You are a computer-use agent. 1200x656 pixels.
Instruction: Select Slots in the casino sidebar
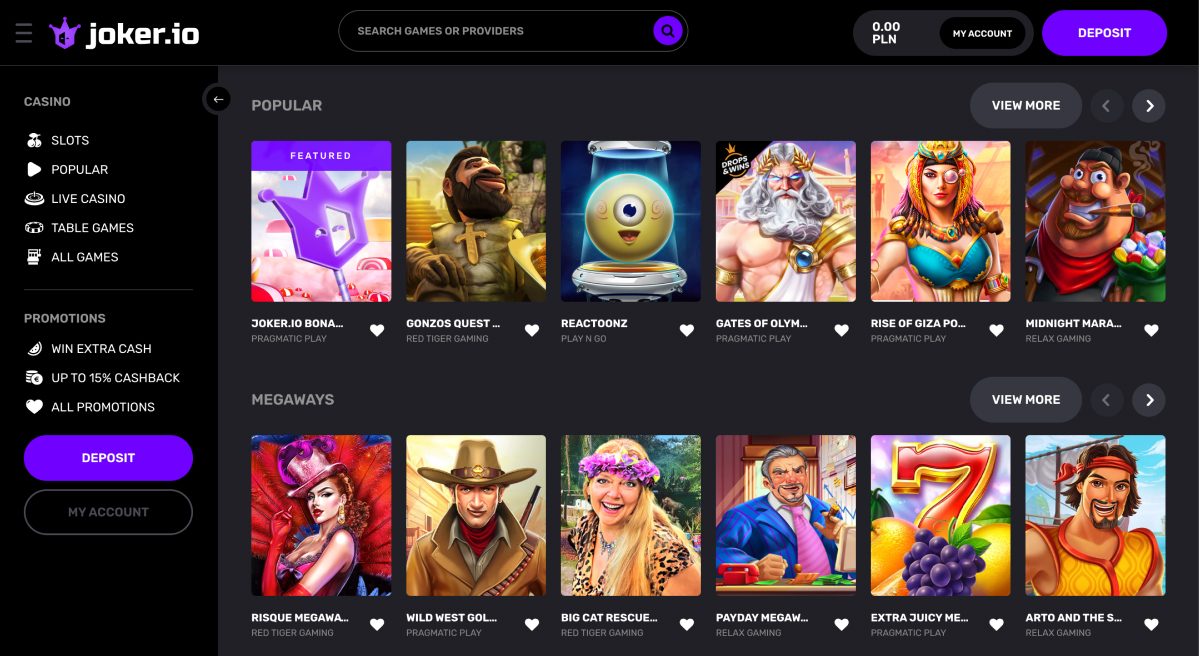[x=70, y=140]
